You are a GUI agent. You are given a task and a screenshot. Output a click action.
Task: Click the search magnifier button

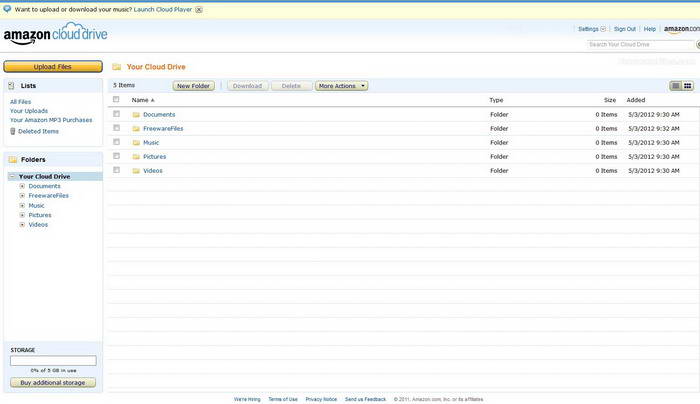698,44
